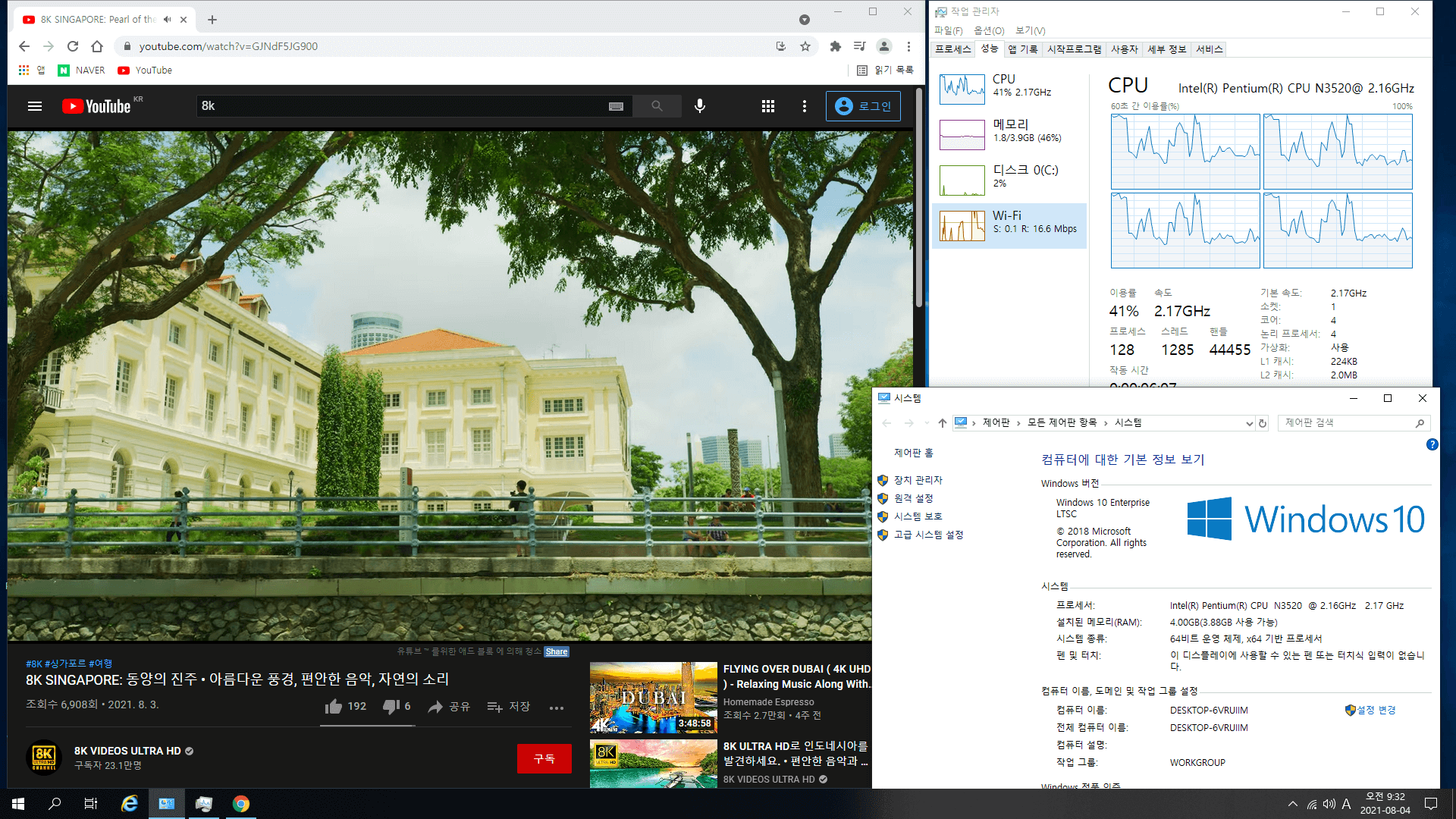Open 원격 설정 link in System window

(913, 498)
